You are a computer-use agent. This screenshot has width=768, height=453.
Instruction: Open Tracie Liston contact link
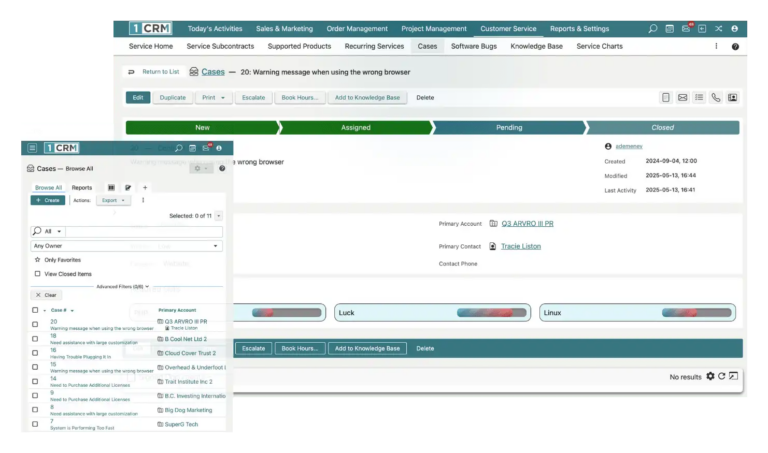521,246
